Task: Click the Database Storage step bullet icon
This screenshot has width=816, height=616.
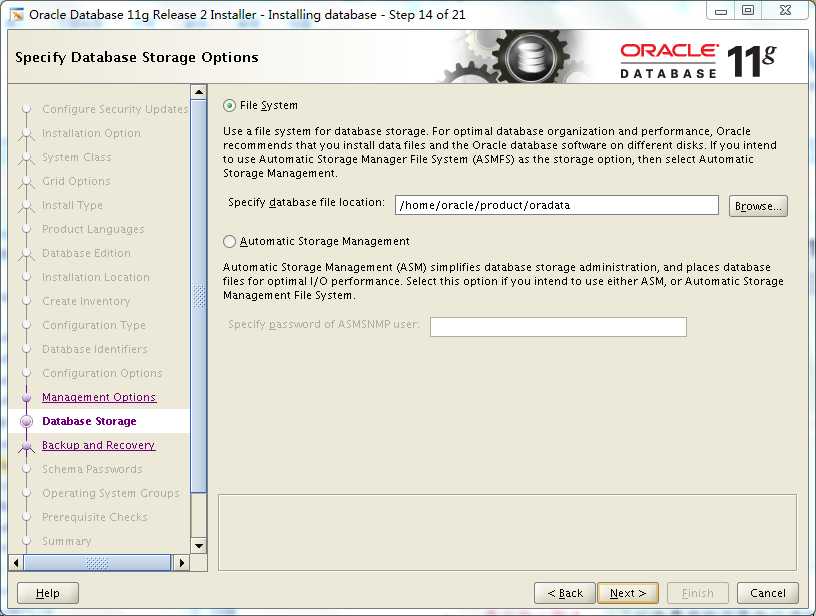Action: 26,421
